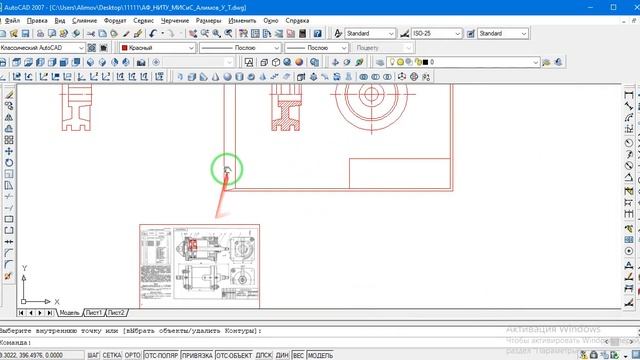Viewport: 640px width, 360px height.
Task: Open the table style Standard dropdown
Action: coord(524,33)
